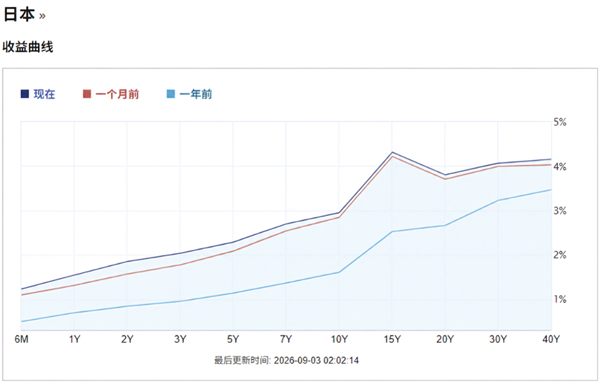
Task: Click the 现在 curve peak at 15Y
Action: (392, 152)
